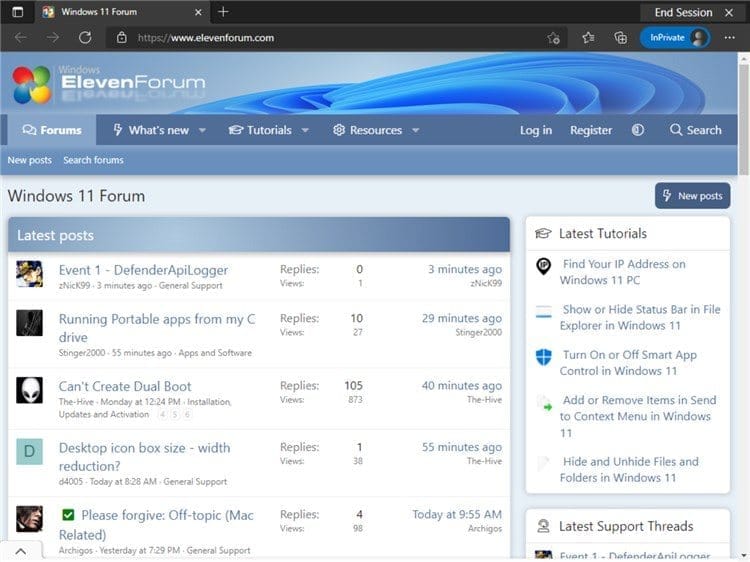Open the Favorites list icon

pyautogui.click(x=588, y=38)
